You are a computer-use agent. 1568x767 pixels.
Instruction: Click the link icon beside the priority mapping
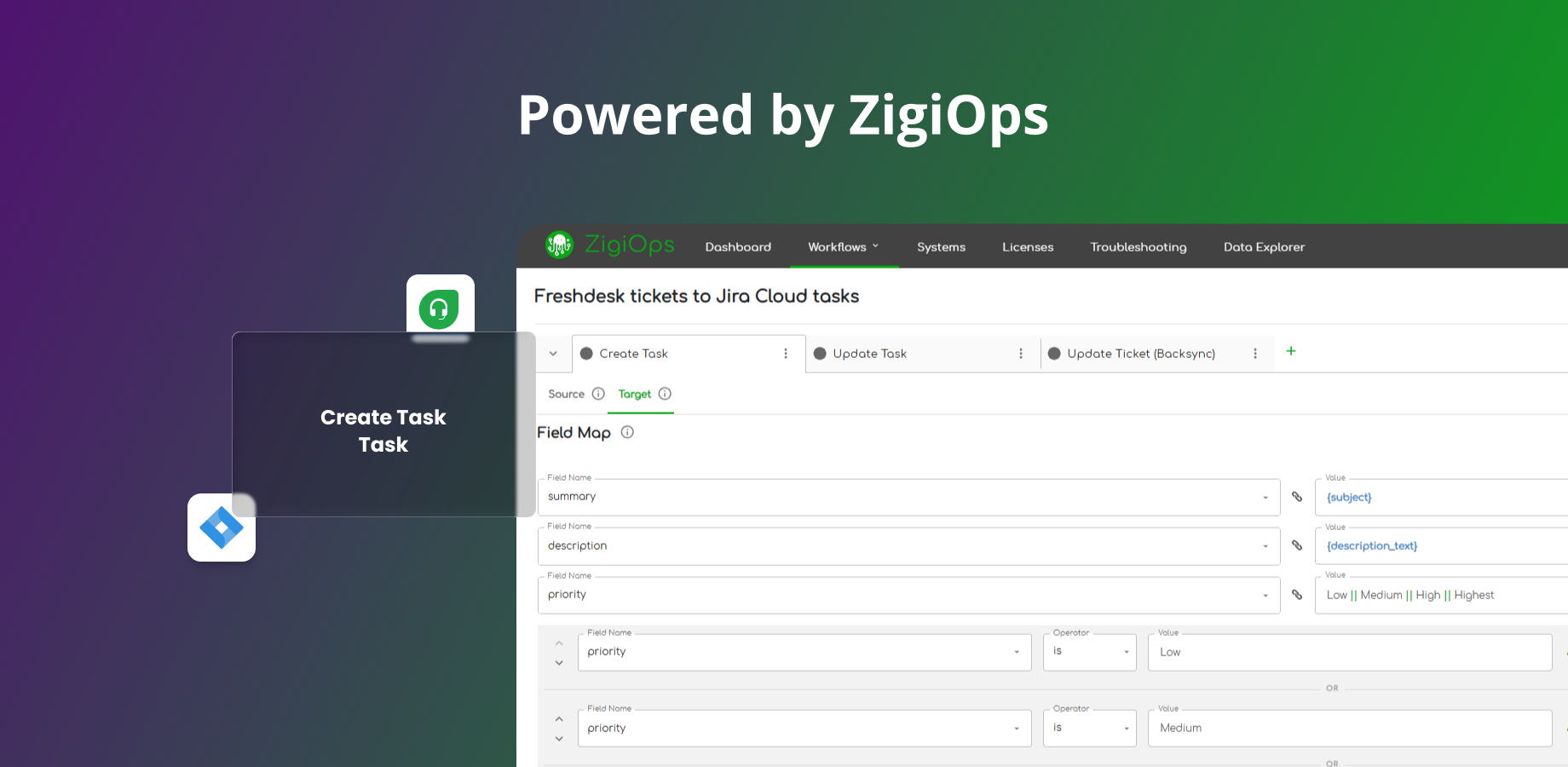coord(1296,594)
